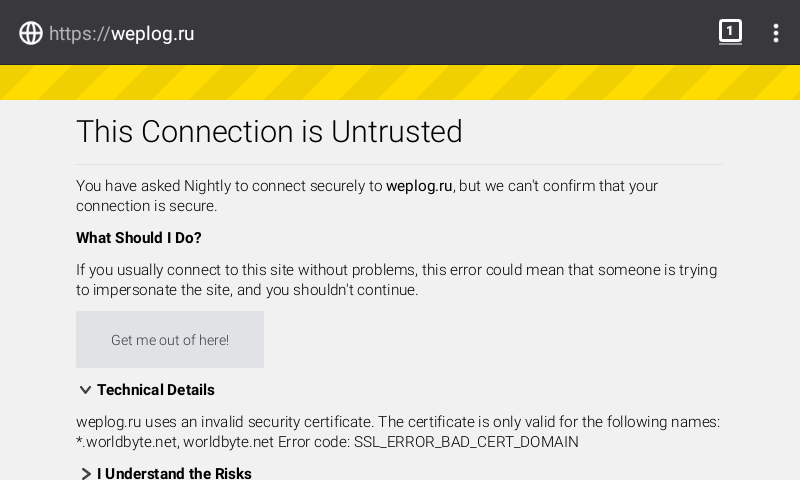This screenshot has height=480, width=800.
Task: Click the divider line below the heading
Action: pyautogui.click(x=399, y=164)
